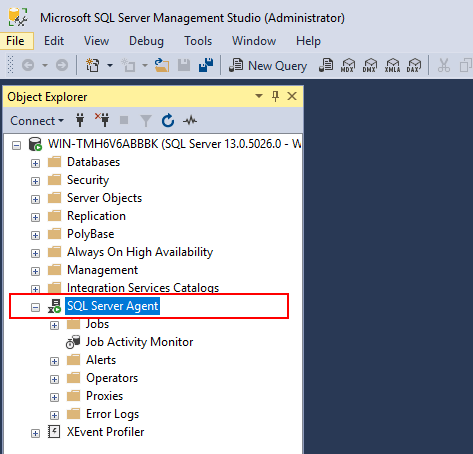Click the Open File folder icon
The height and width of the screenshot is (454, 473).
click(x=162, y=65)
